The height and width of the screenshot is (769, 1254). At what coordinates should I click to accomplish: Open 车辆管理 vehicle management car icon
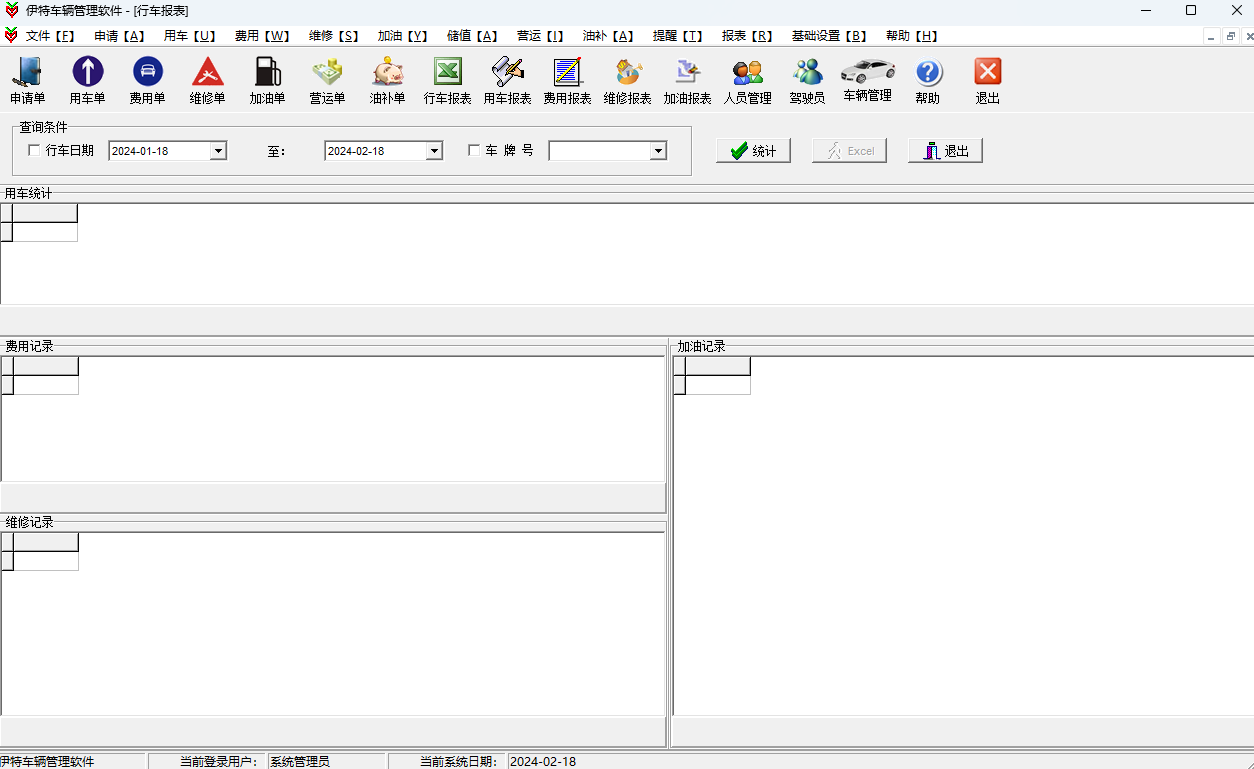pos(867,79)
